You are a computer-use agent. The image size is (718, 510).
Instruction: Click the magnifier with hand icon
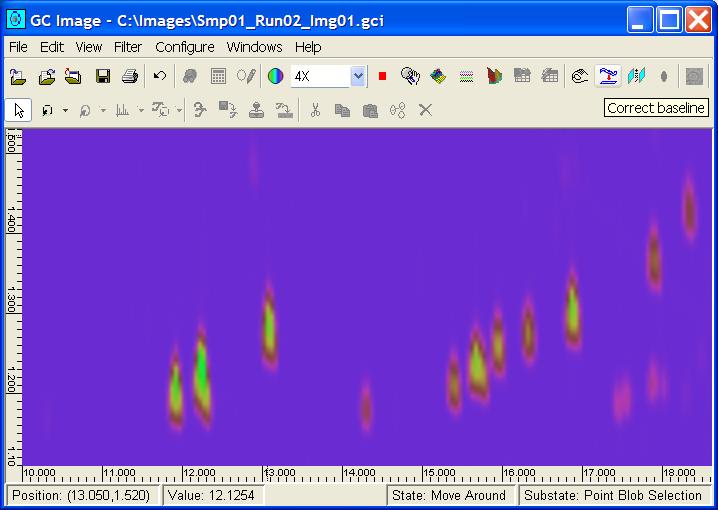pyautogui.click(x=410, y=76)
